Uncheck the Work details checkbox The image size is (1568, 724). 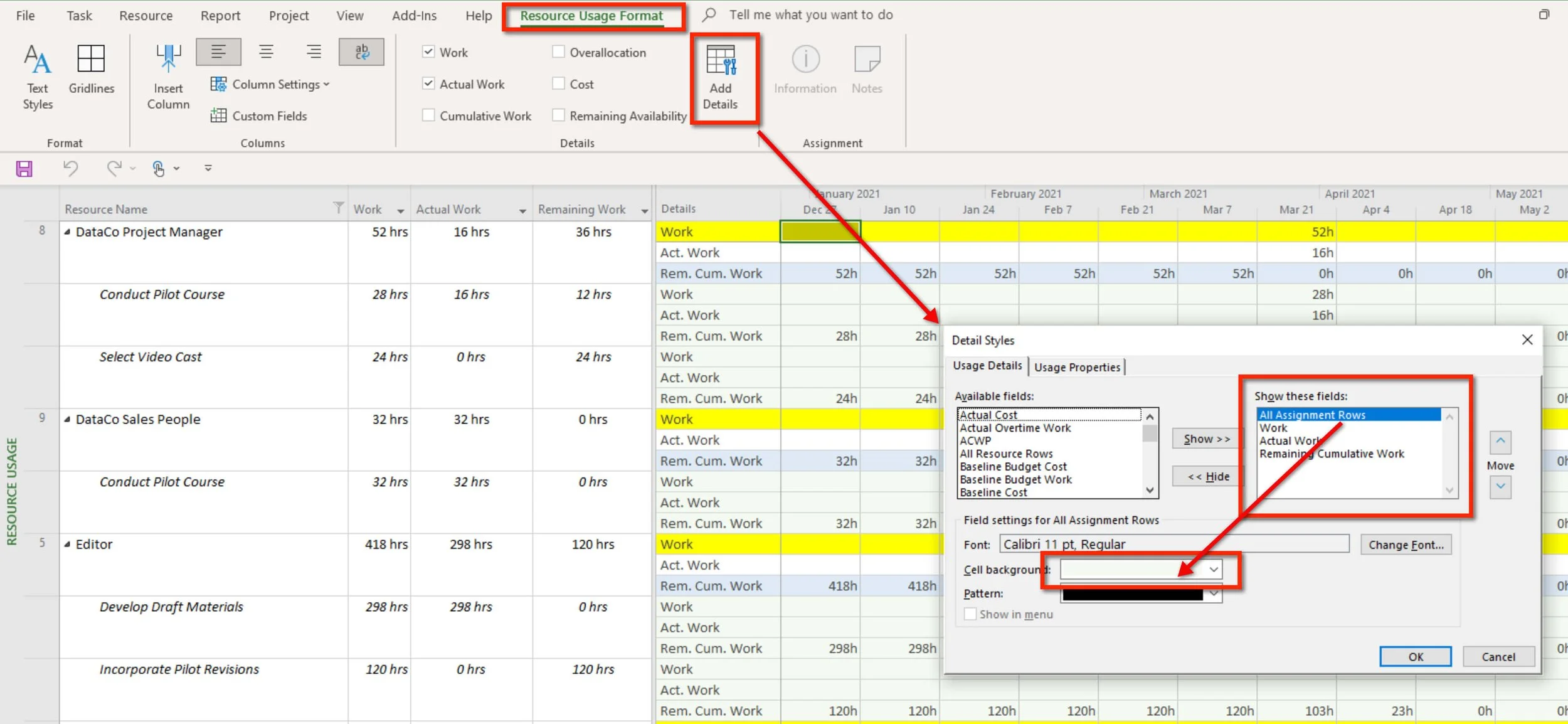[428, 51]
